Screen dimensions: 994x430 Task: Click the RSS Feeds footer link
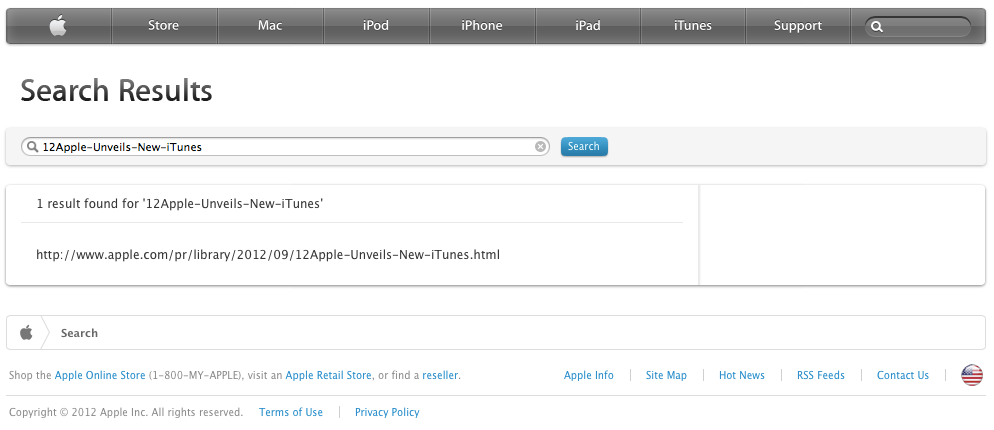pyautogui.click(x=820, y=376)
